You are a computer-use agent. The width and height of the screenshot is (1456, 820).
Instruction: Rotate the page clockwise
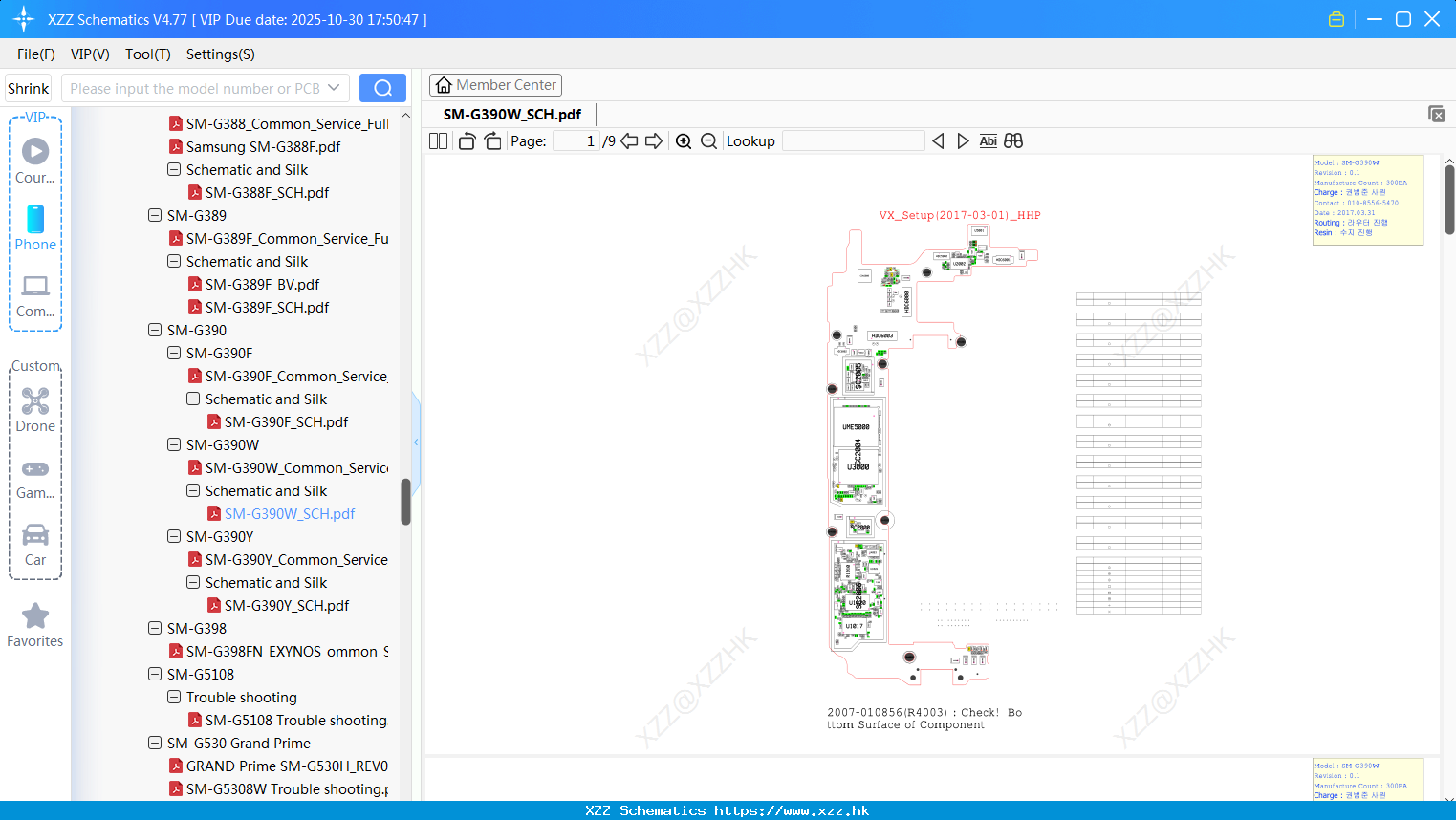coord(492,140)
